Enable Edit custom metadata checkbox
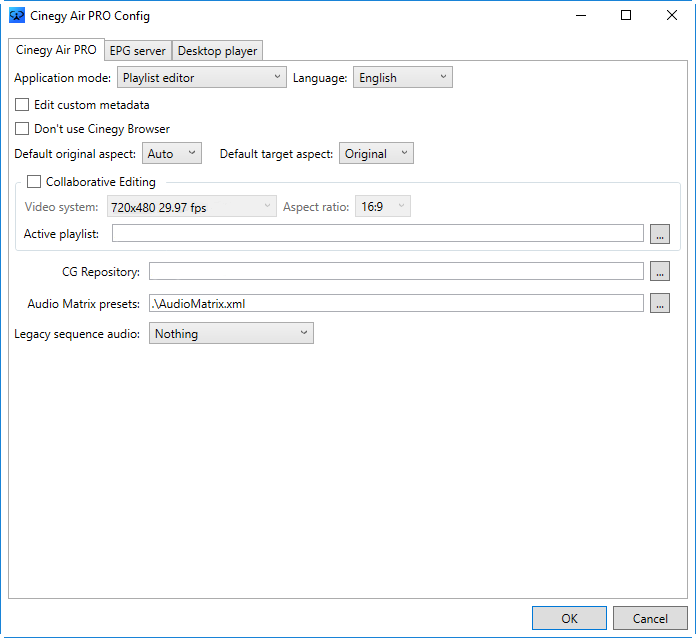 [x=22, y=105]
